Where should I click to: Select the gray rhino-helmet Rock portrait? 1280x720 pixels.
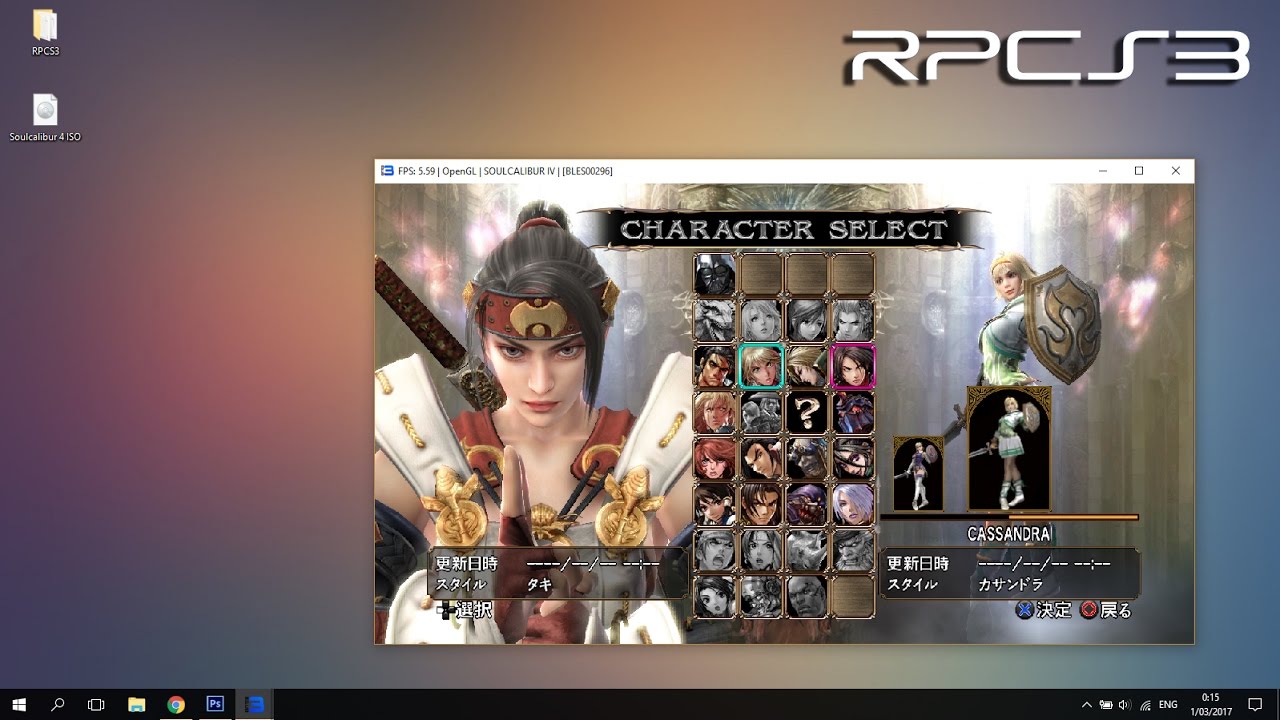pos(807,550)
